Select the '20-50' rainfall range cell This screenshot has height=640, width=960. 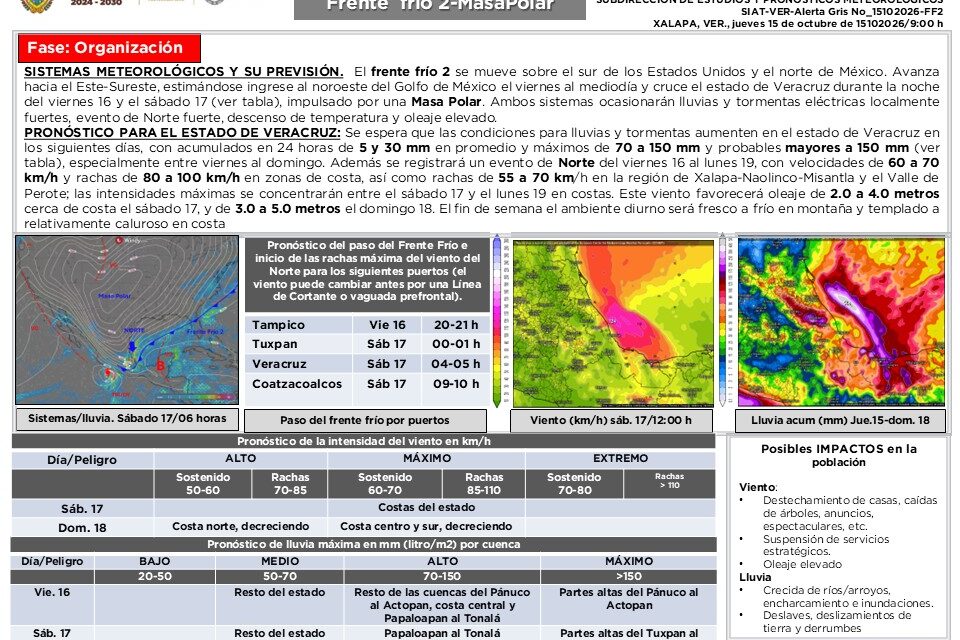click(x=155, y=577)
